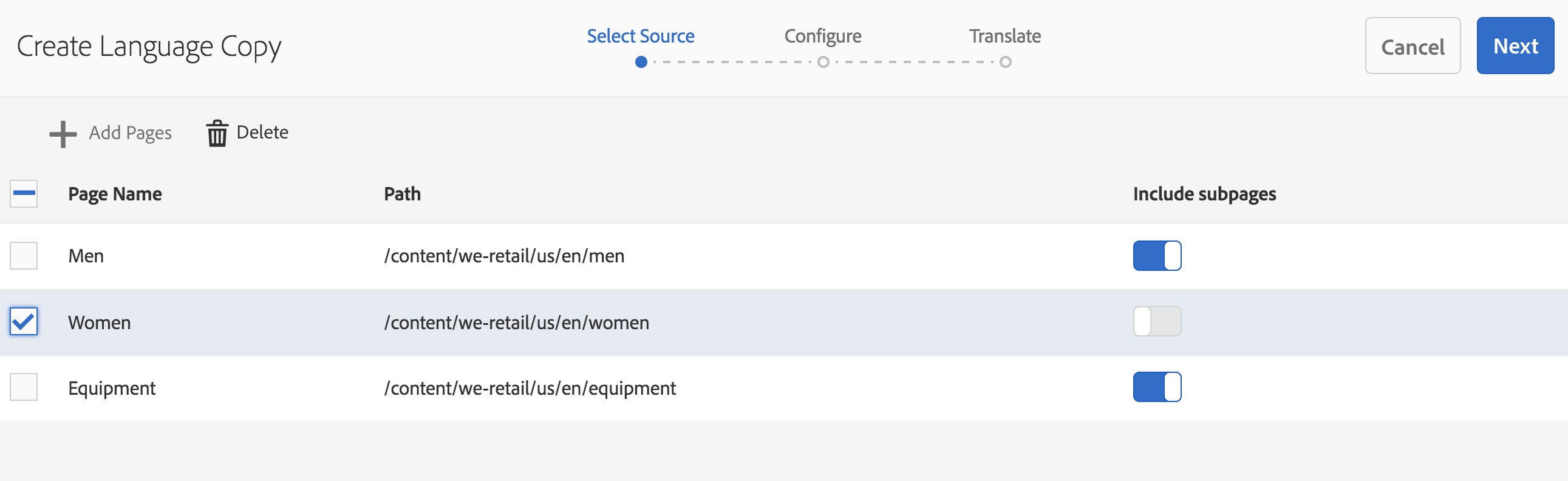Click the Delete trash can icon

[x=217, y=134]
